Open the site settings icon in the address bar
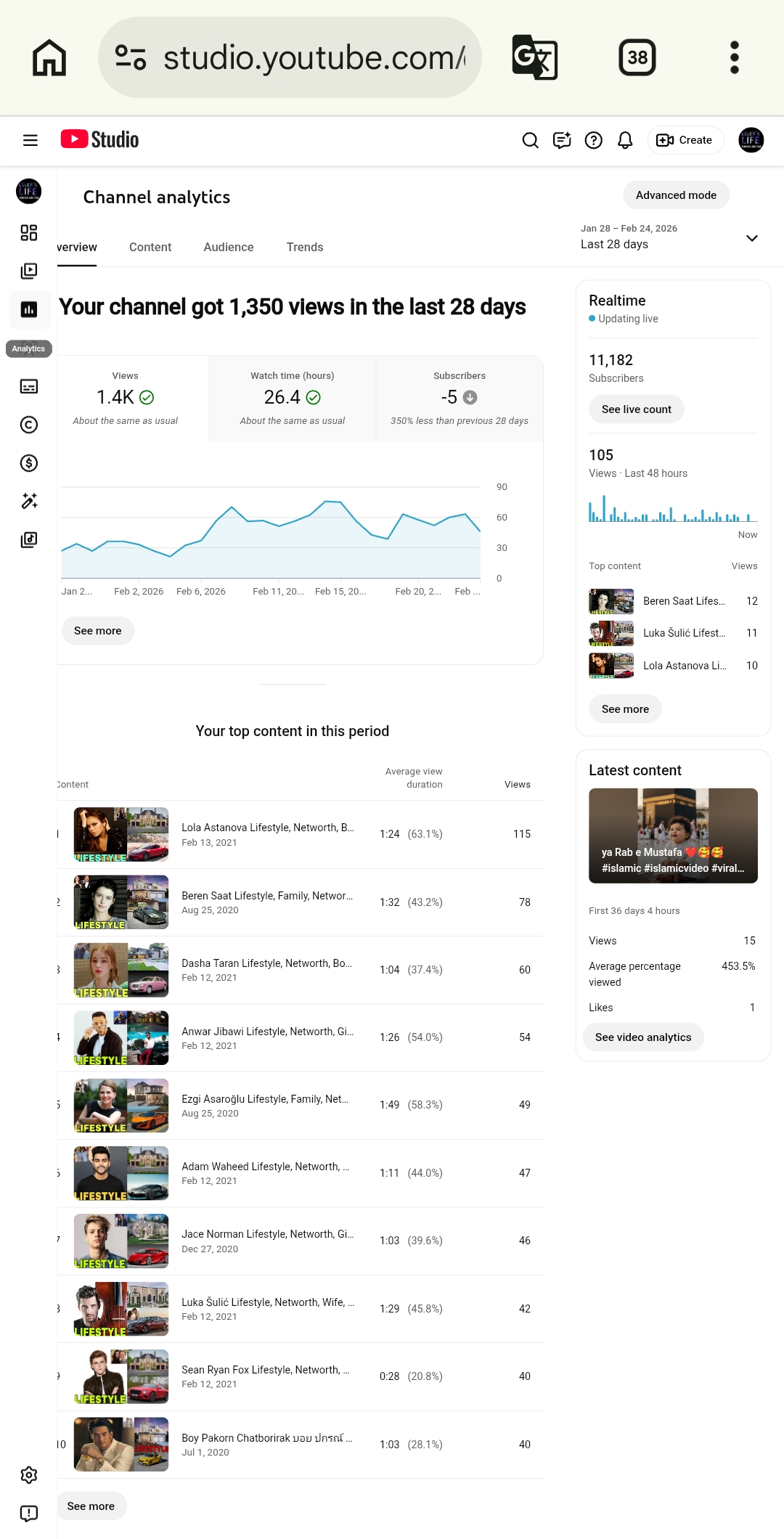The image size is (784, 1539). 131,57
